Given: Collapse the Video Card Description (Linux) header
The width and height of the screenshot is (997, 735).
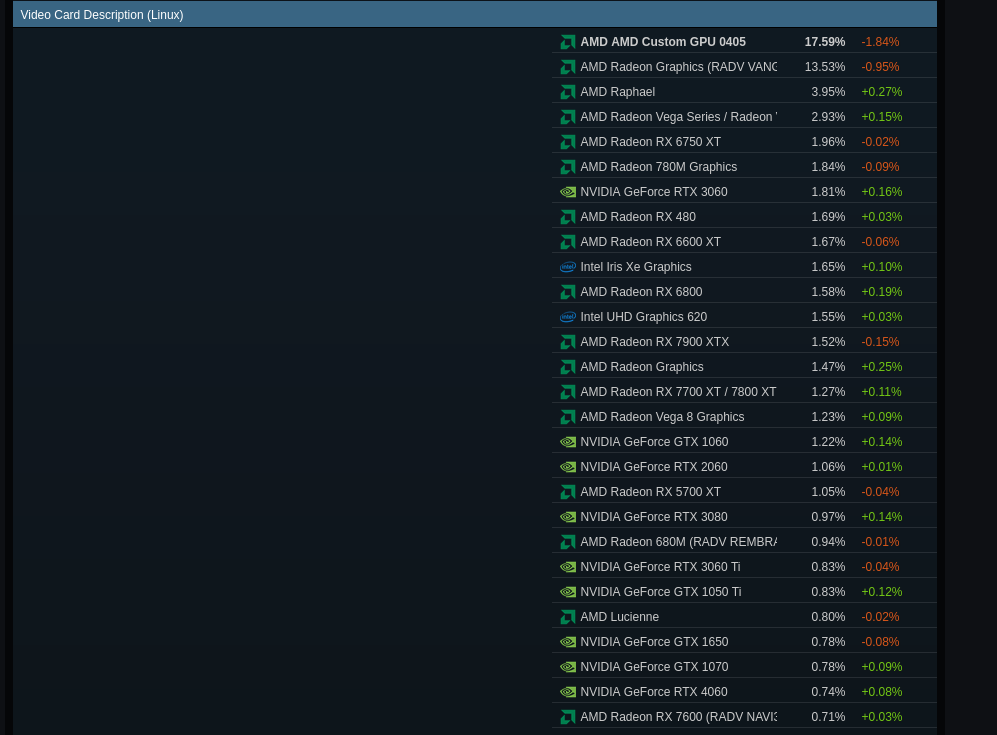Looking at the screenshot, I should point(474,15).
